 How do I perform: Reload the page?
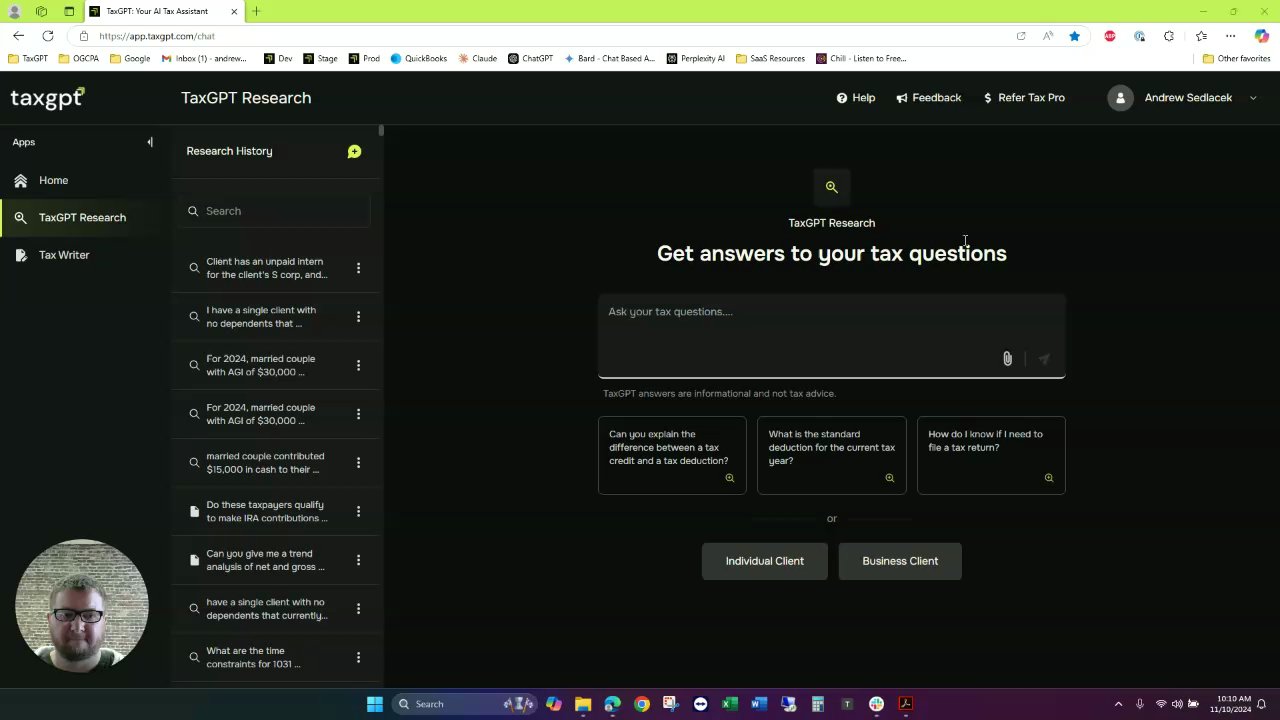pos(47,36)
